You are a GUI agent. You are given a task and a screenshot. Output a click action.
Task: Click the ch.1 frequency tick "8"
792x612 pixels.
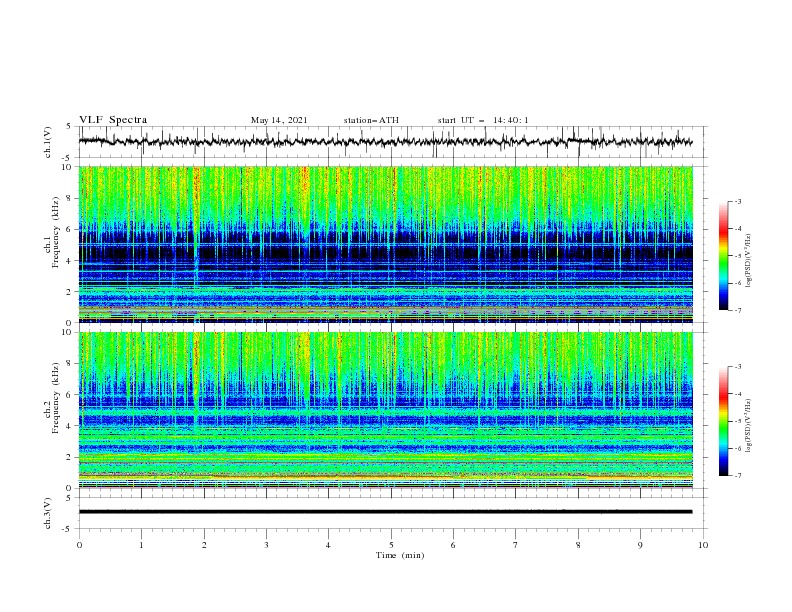point(70,198)
